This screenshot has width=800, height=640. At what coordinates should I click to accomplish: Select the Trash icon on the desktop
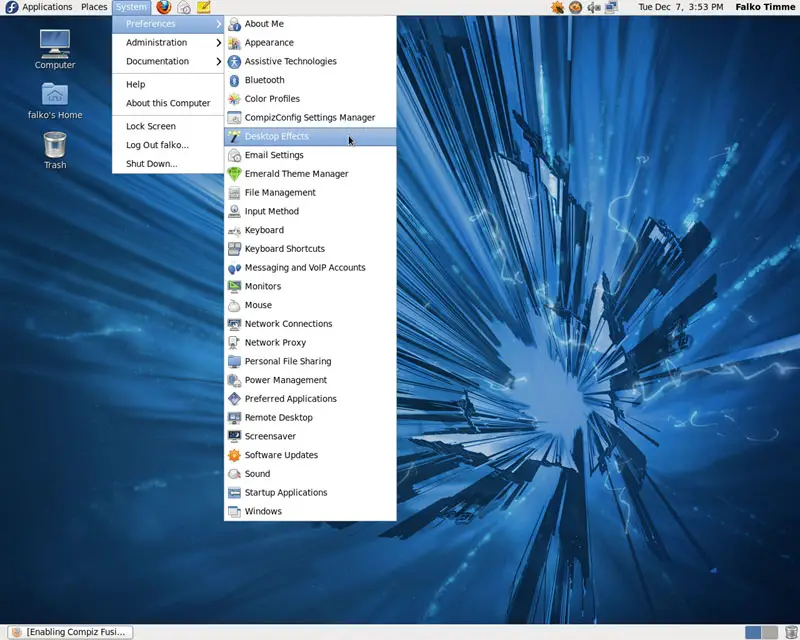point(55,150)
